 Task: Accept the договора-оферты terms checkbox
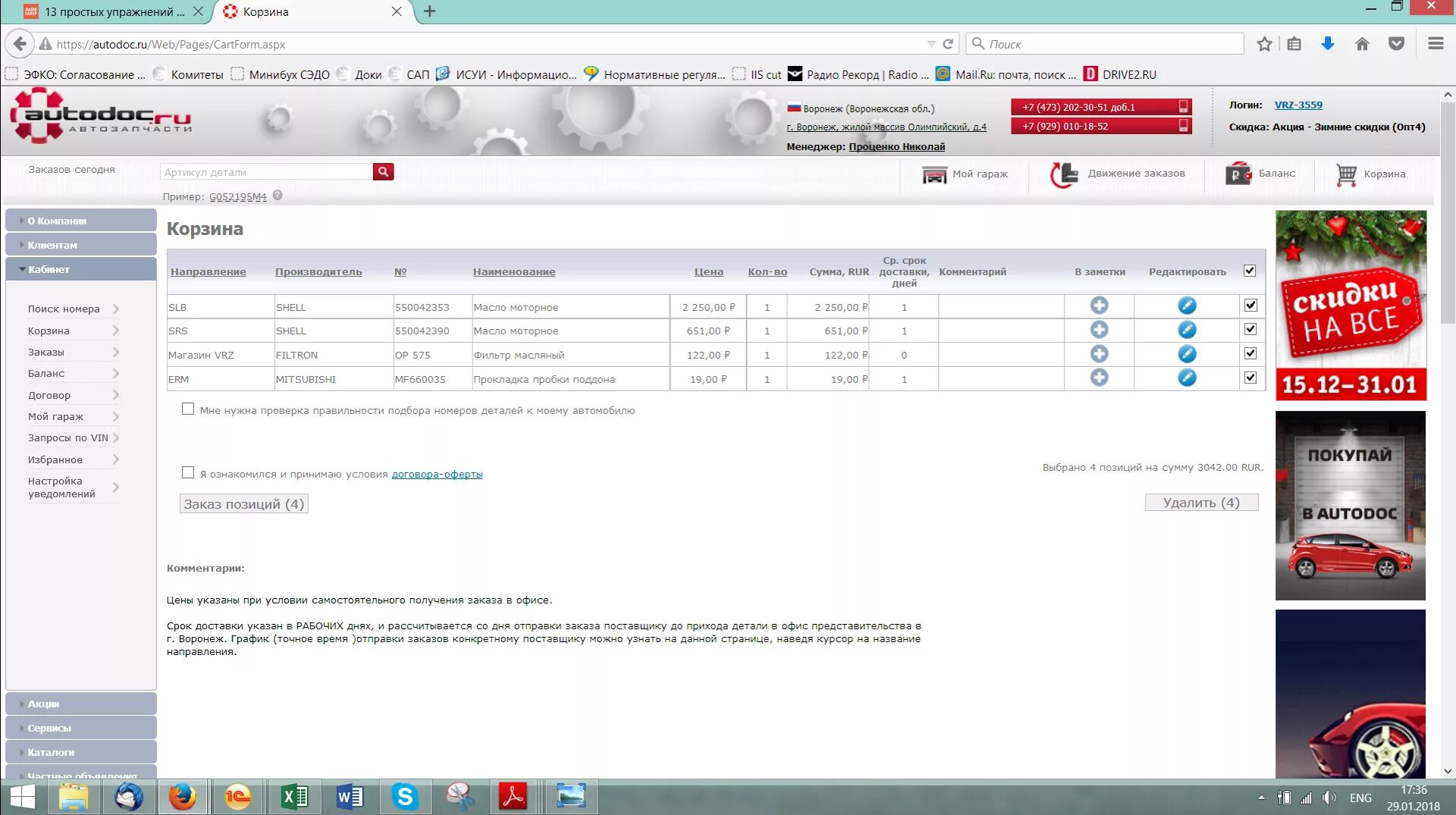tap(188, 472)
